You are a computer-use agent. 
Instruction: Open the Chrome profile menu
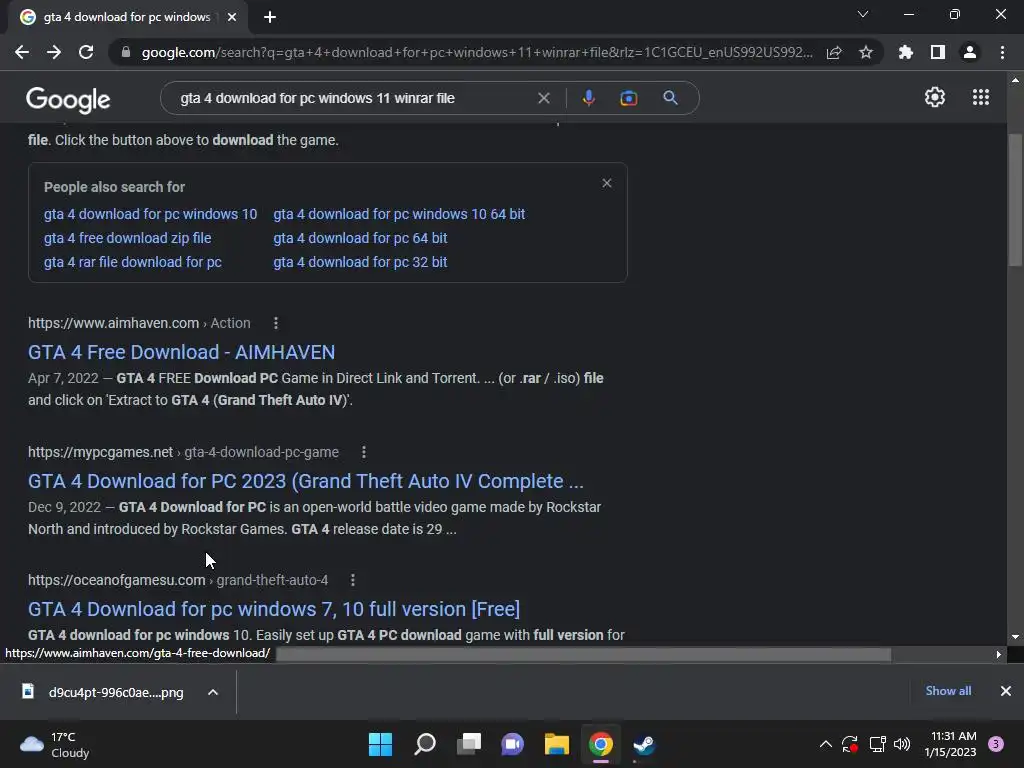pos(970,52)
